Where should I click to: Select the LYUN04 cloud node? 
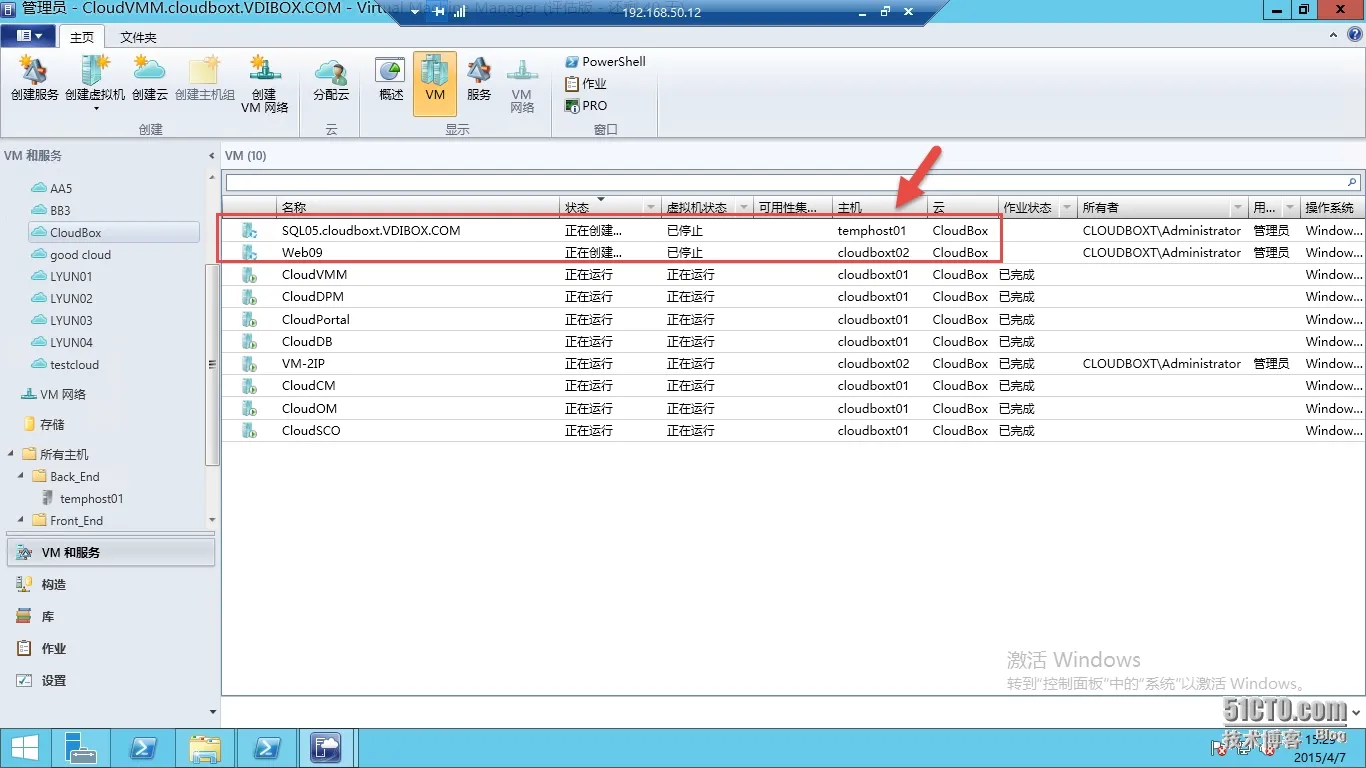tap(71, 342)
